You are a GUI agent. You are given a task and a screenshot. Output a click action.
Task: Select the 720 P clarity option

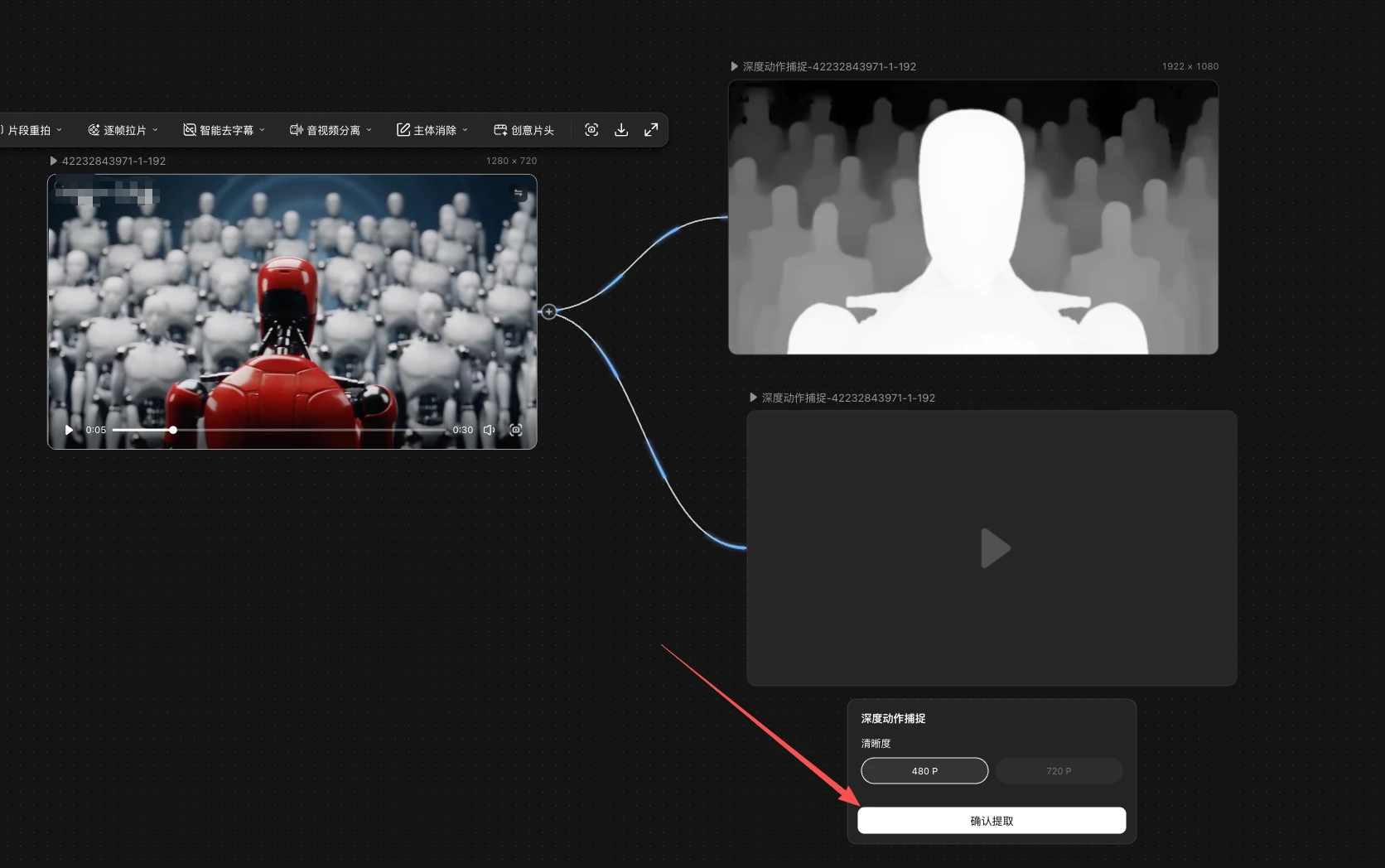click(1059, 770)
